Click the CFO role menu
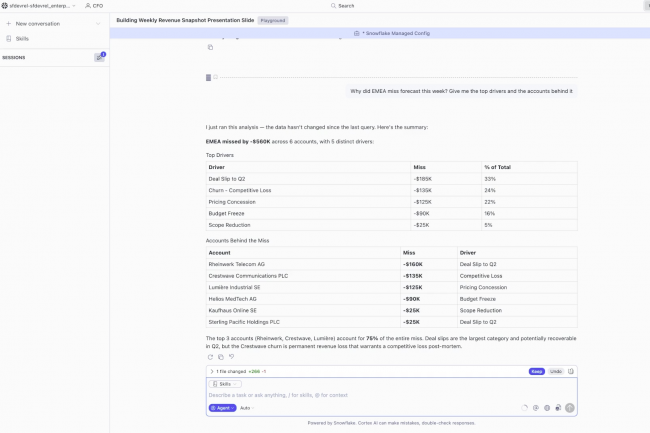Image resolution: width=650 pixels, height=433 pixels. pos(94,5)
